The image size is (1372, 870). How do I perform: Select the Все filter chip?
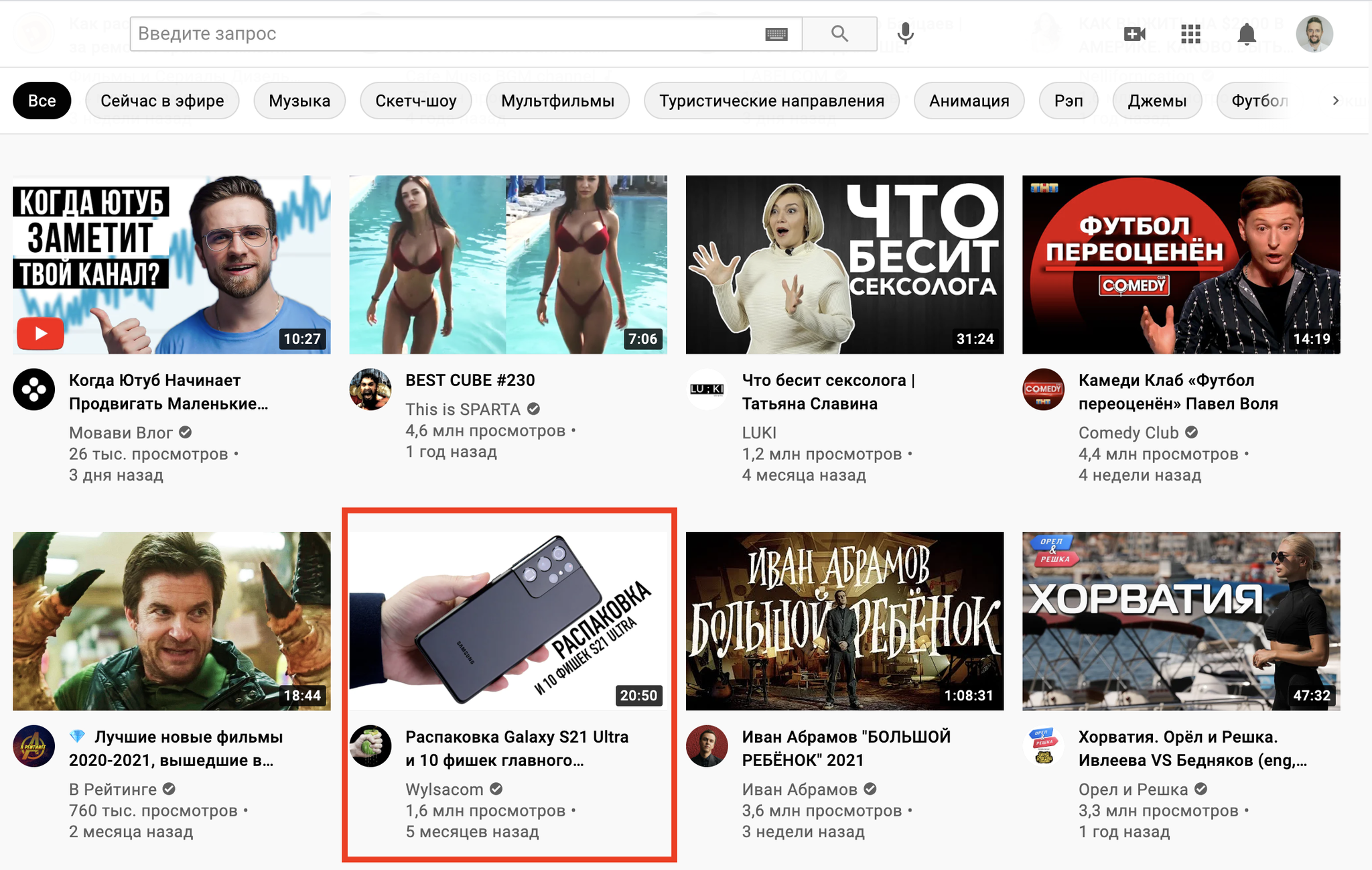click(x=42, y=101)
